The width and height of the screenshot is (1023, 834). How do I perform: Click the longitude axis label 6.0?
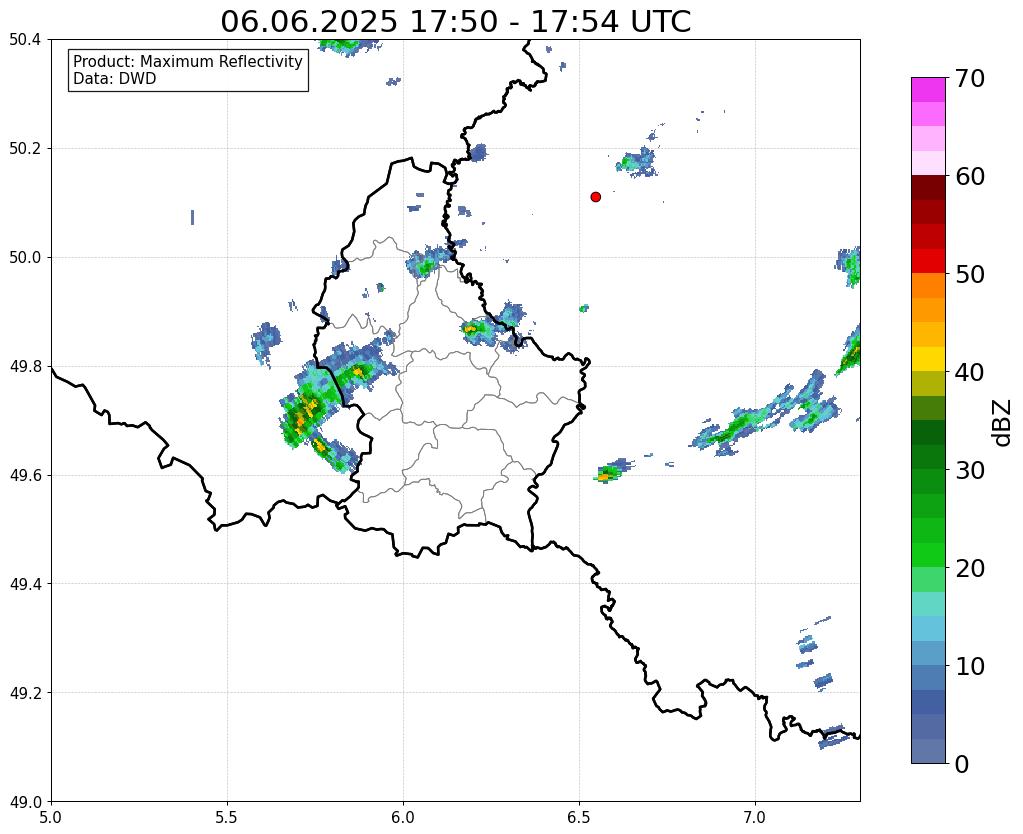coord(403,817)
